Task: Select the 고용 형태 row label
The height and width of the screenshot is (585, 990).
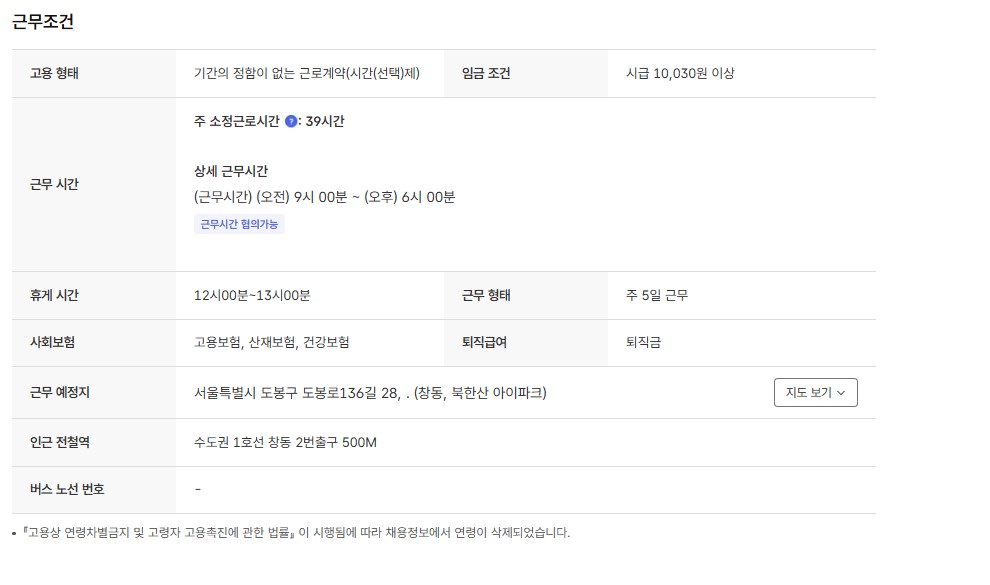Action: [x=54, y=73]
